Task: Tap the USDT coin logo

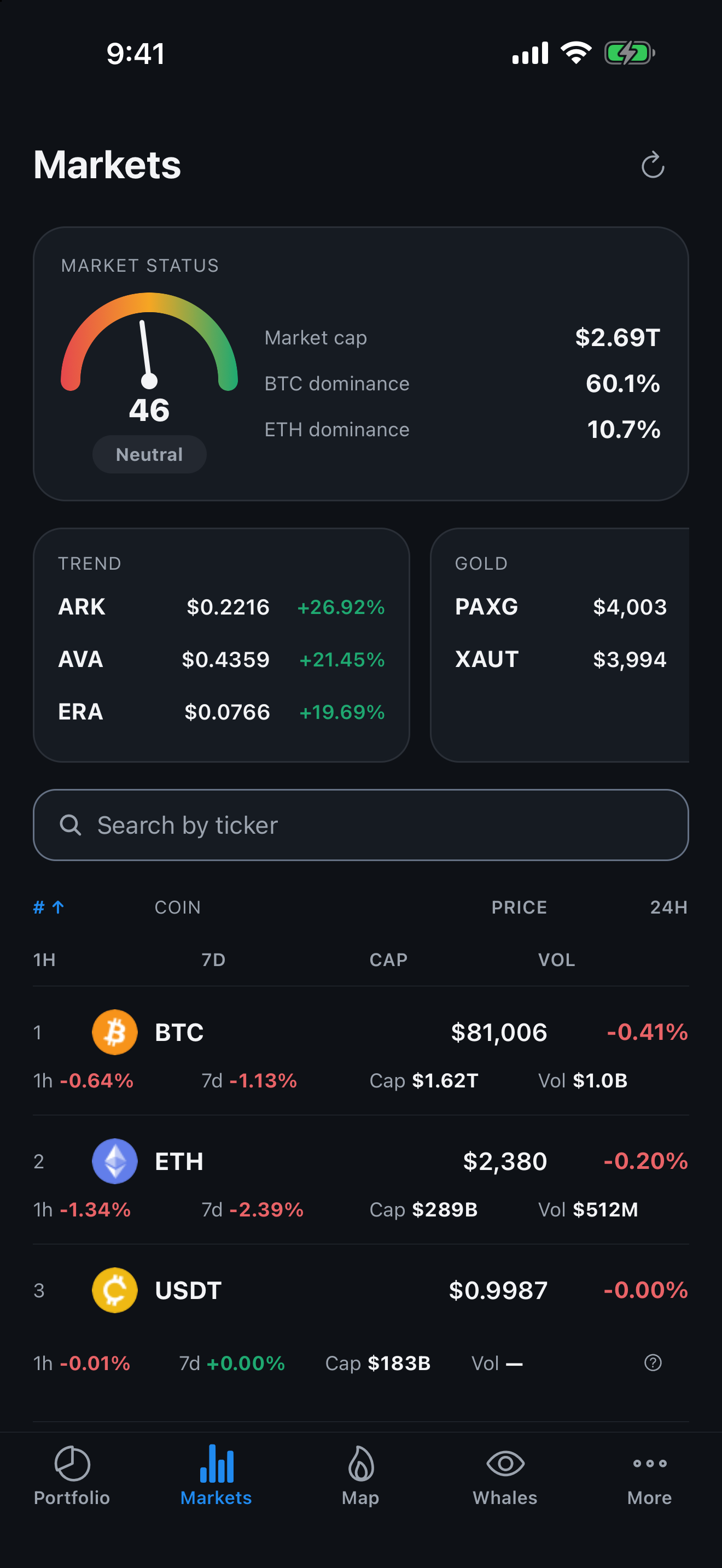Action: coord(114,1290)
